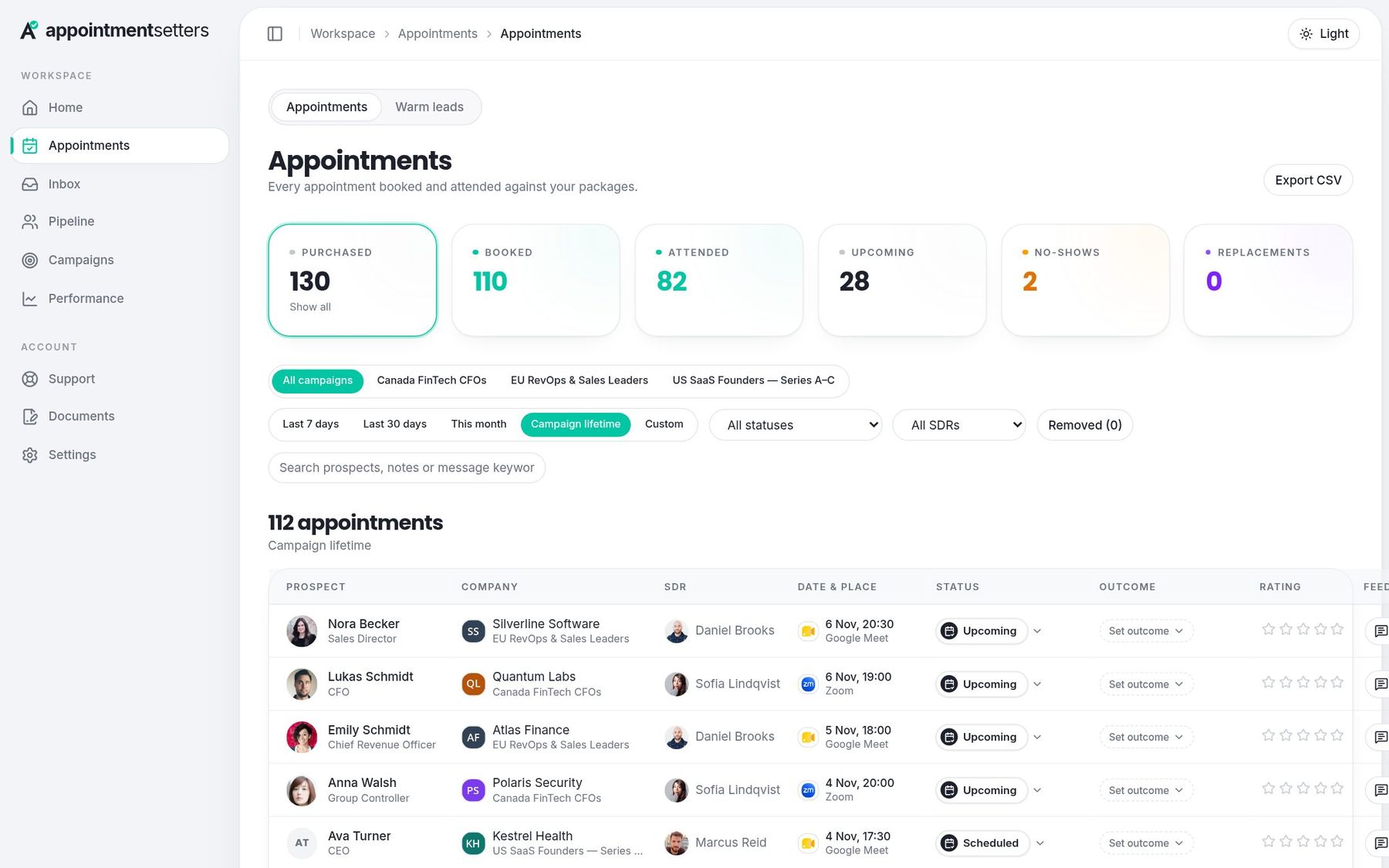
Task: Select the This month range
Action: pos(478,424)
